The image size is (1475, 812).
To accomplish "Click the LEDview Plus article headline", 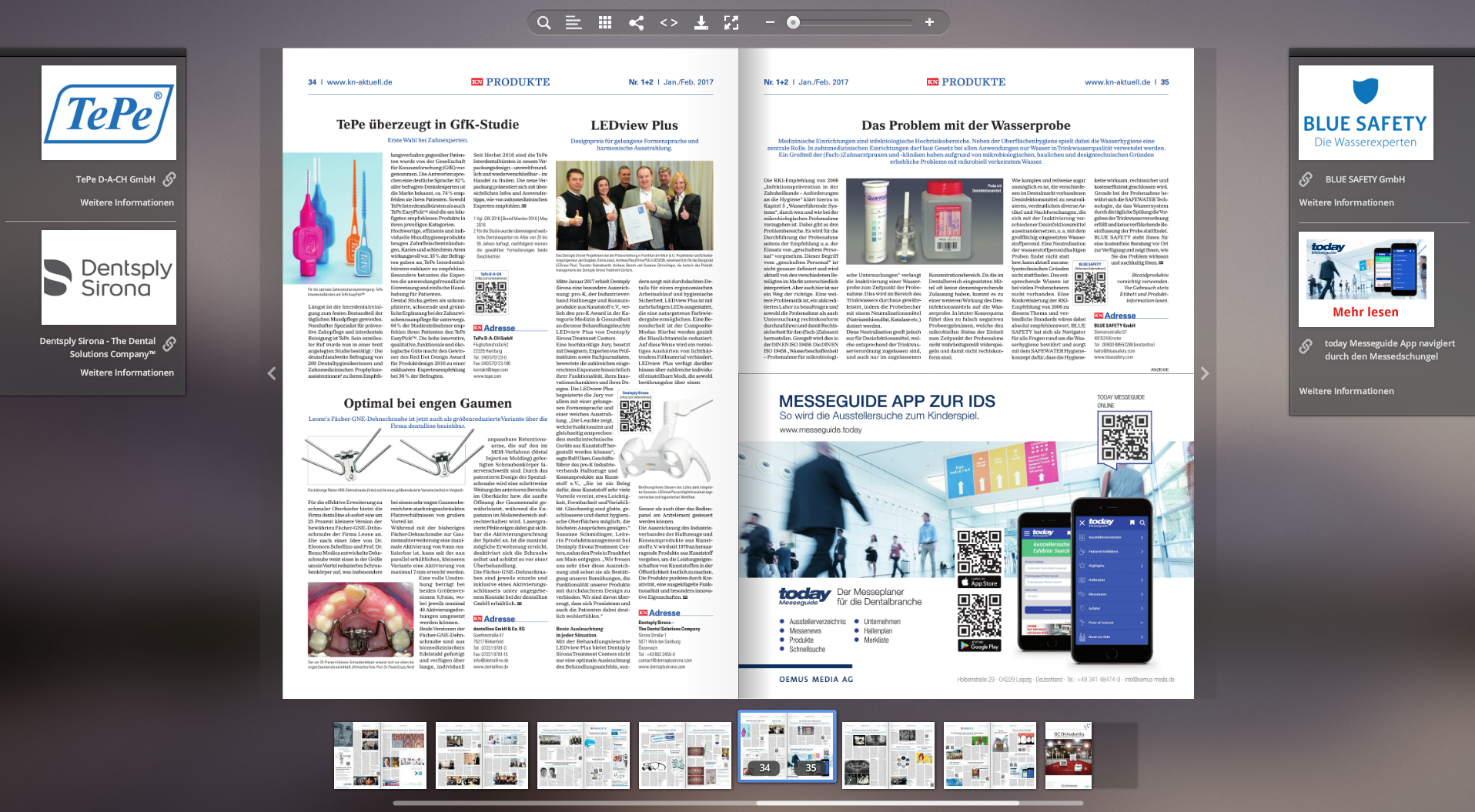I will [x=634, y=125].
